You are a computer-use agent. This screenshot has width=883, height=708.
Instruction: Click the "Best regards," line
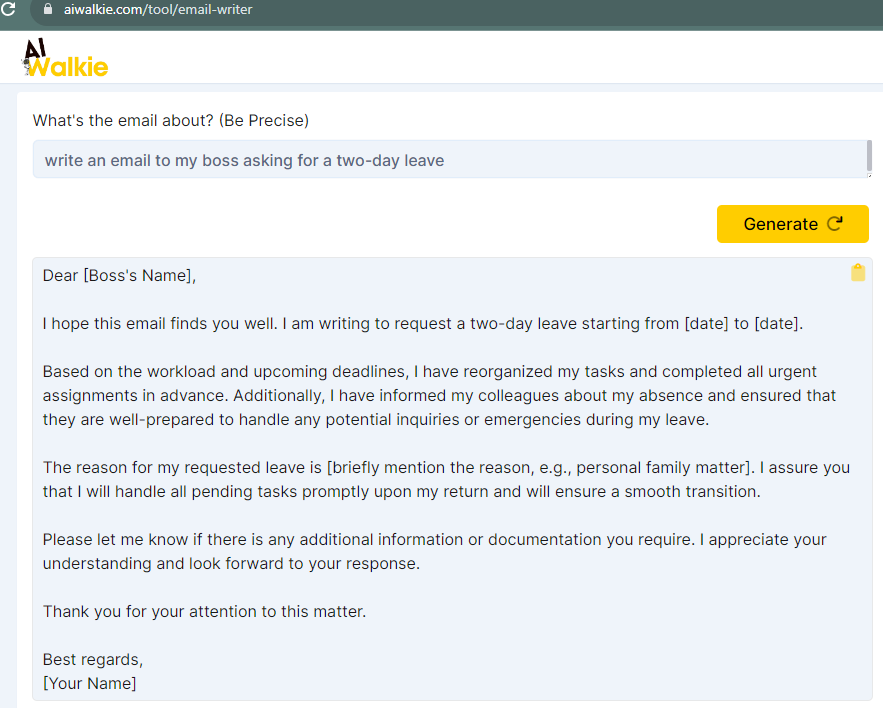(93, 660)
